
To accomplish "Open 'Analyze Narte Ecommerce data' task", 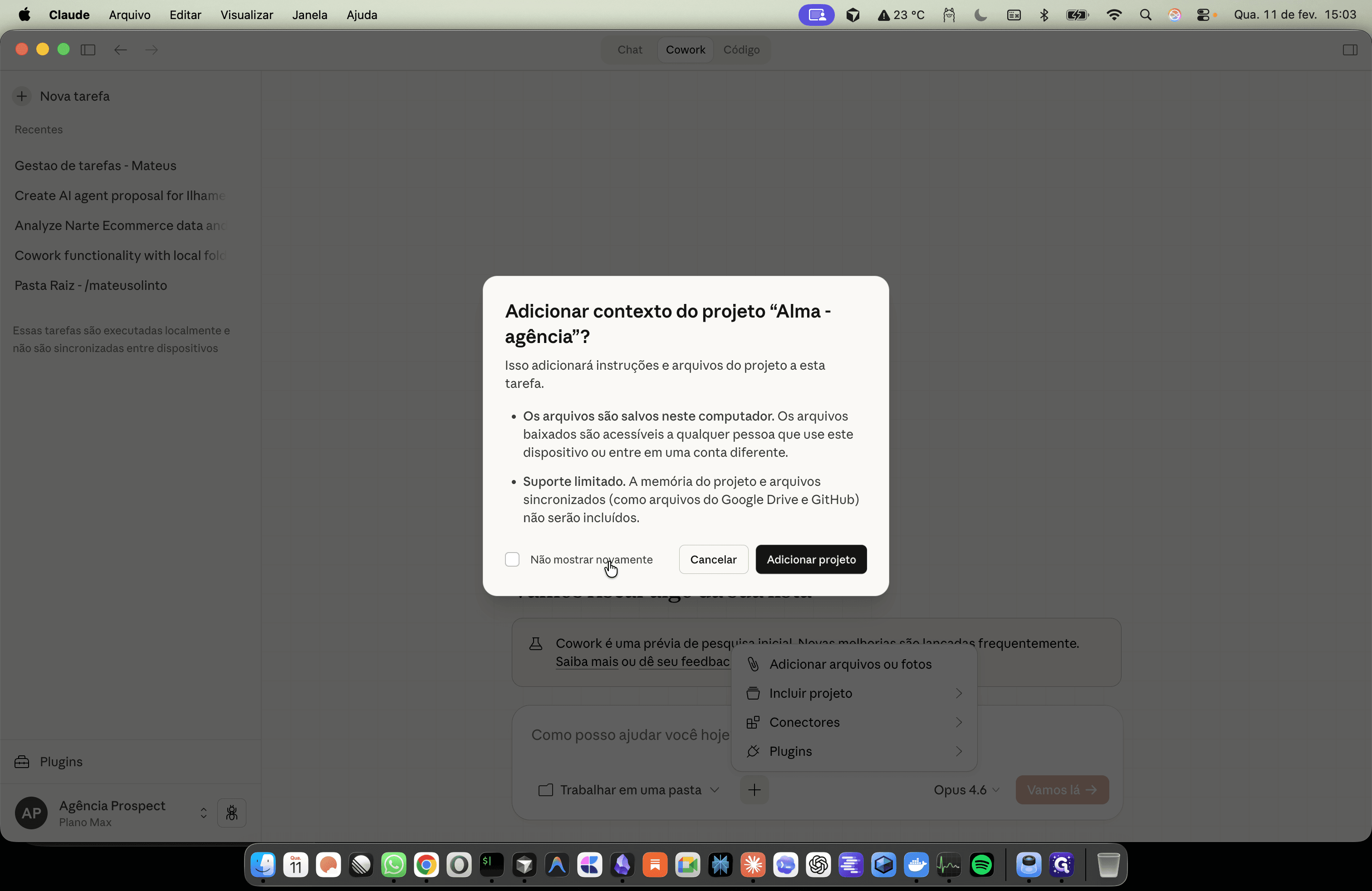I will (120, 225).
